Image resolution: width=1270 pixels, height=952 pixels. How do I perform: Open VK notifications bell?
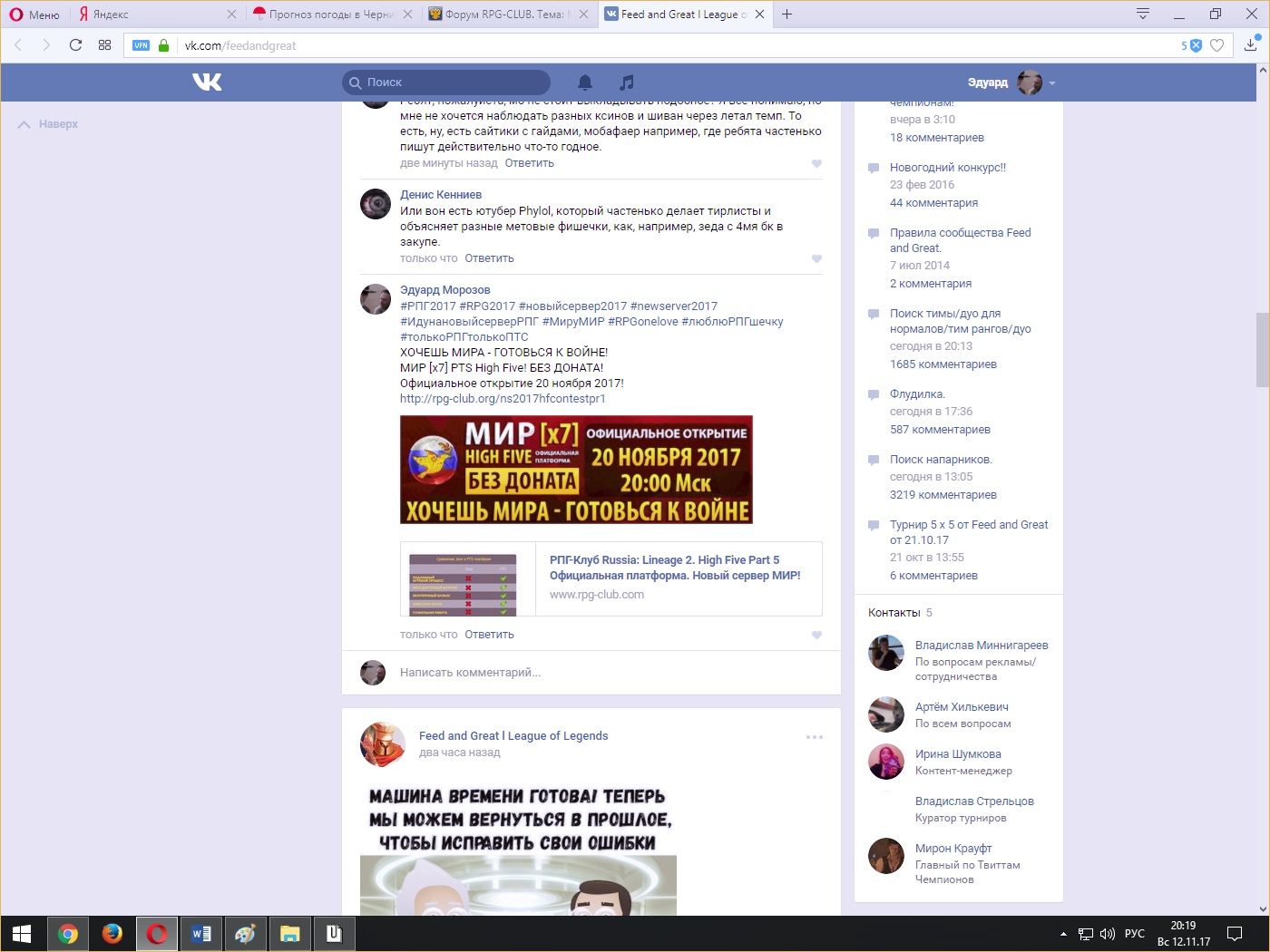585,83
